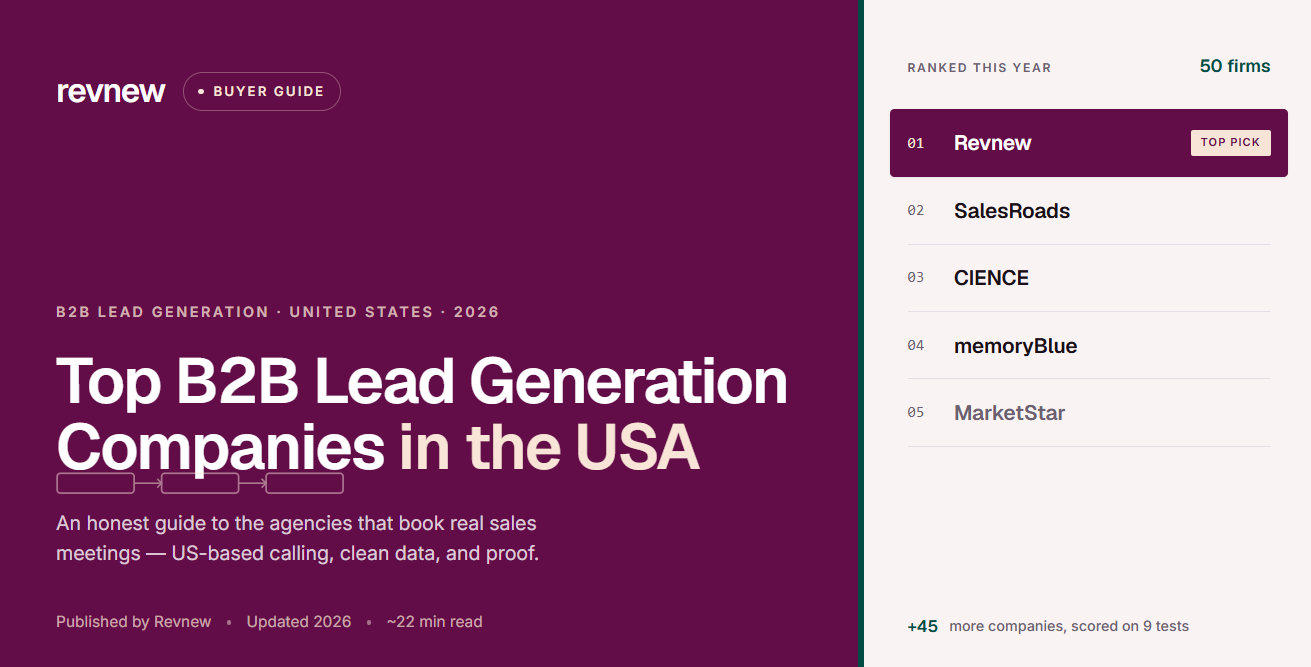Click rank number 05
Viewport: 1311px width, 667px height.
coord(915,413)
